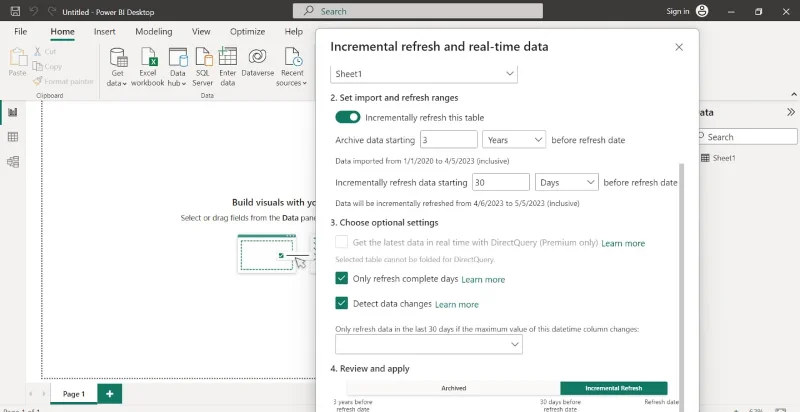
Task: Click the Data pane Search field
Action: coord(746,137)
